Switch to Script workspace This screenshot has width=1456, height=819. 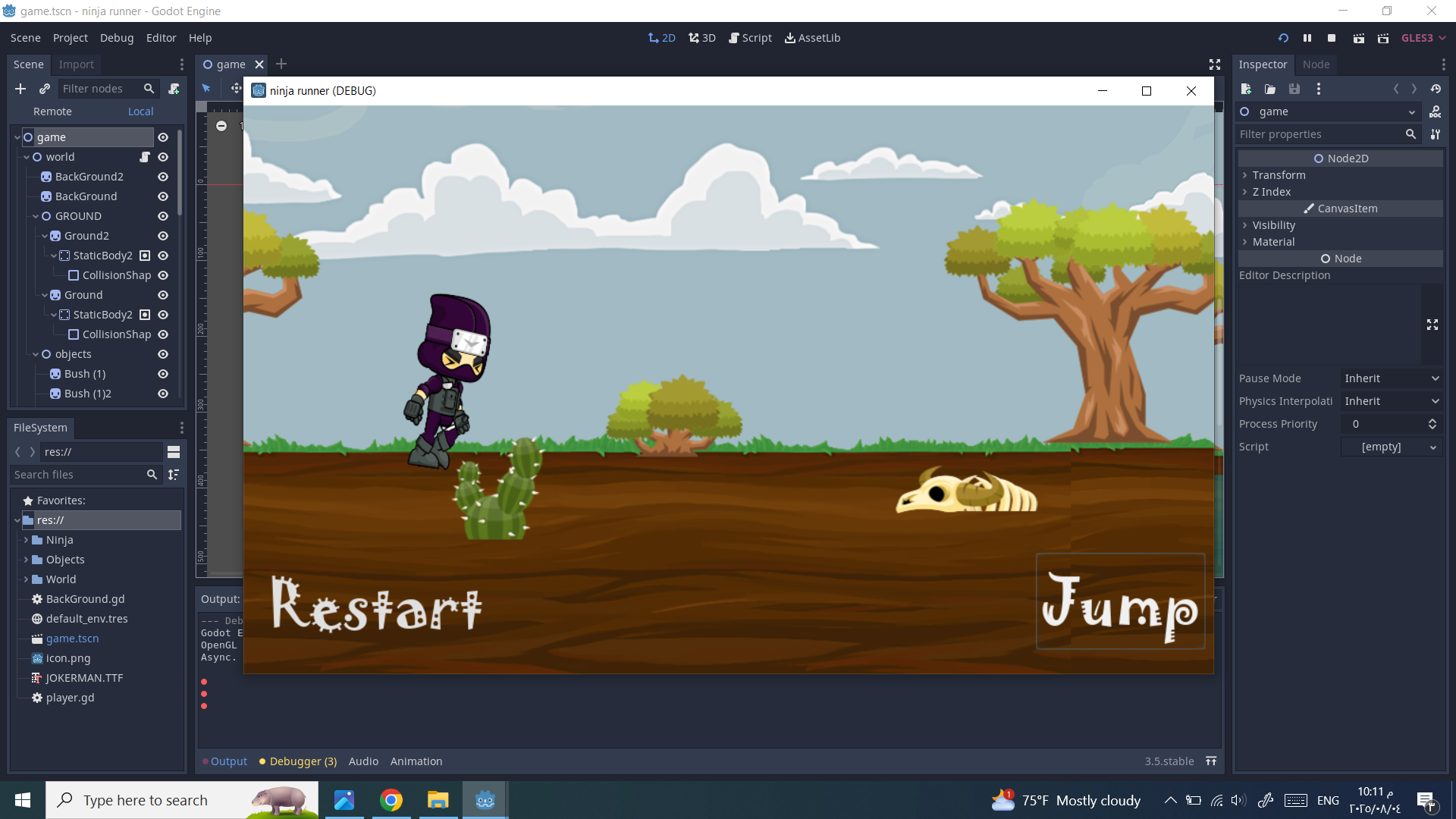[750, 38]
